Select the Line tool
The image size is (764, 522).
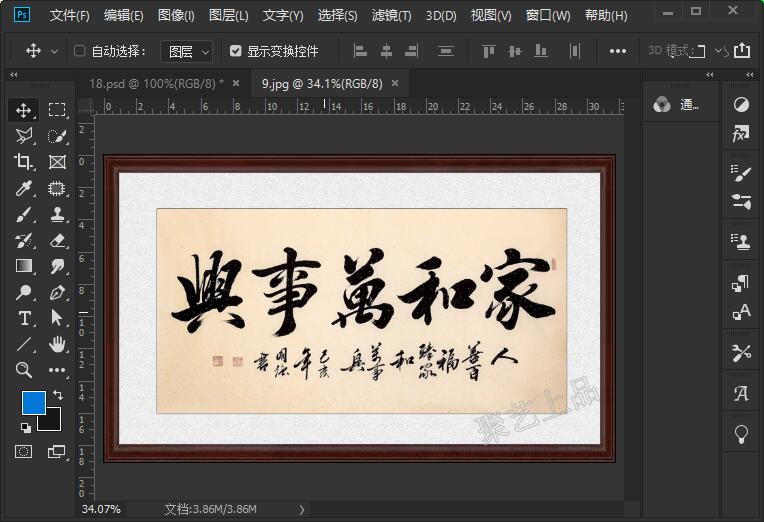[23, 344]
